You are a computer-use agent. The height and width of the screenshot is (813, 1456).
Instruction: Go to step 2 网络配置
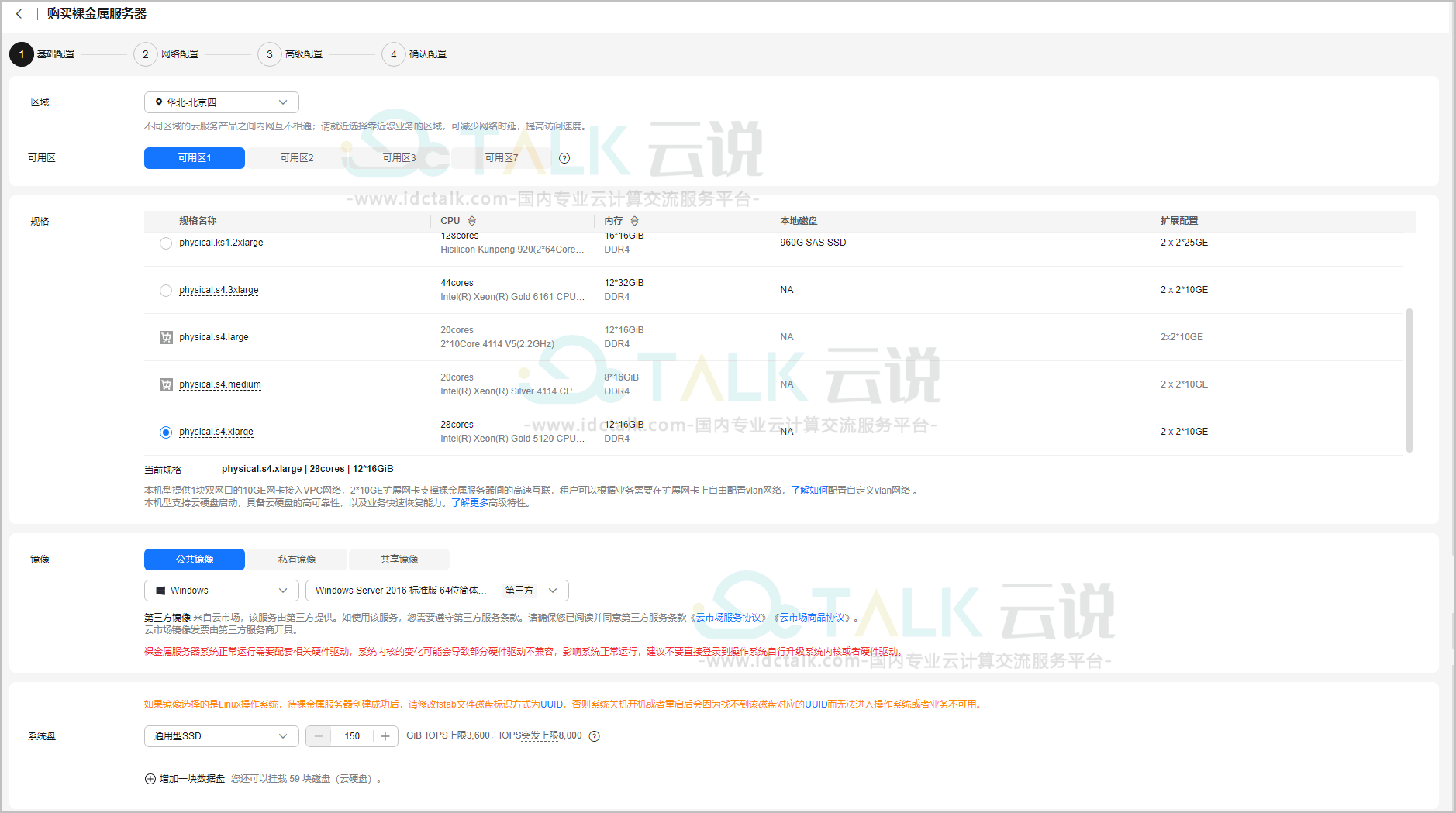pos(167,54)
